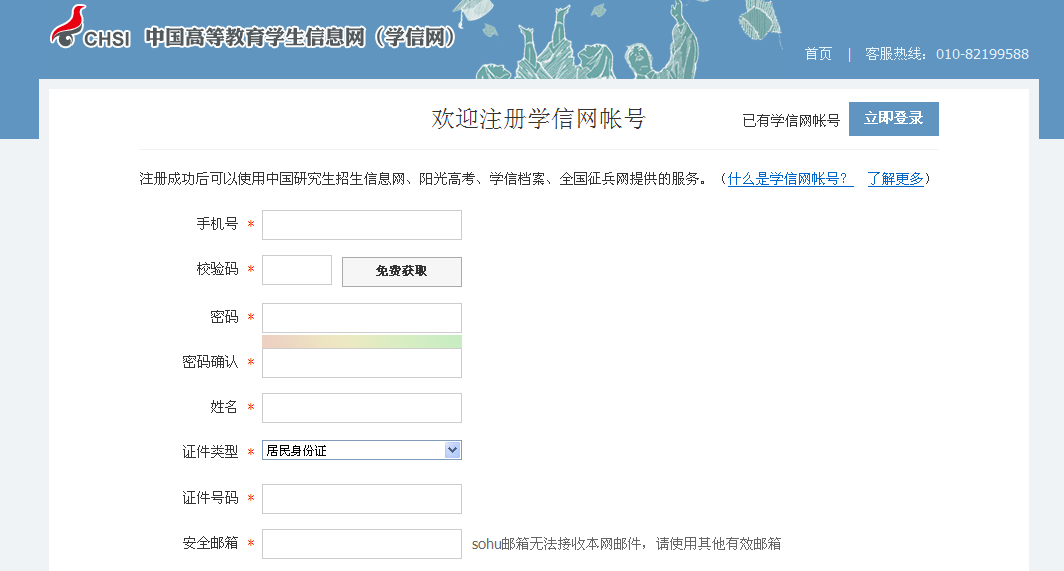Viewport: 1064px width, 571px height.
Task: Open the 什么是学信网帐号 link
Action: click(x=790, y=179)
